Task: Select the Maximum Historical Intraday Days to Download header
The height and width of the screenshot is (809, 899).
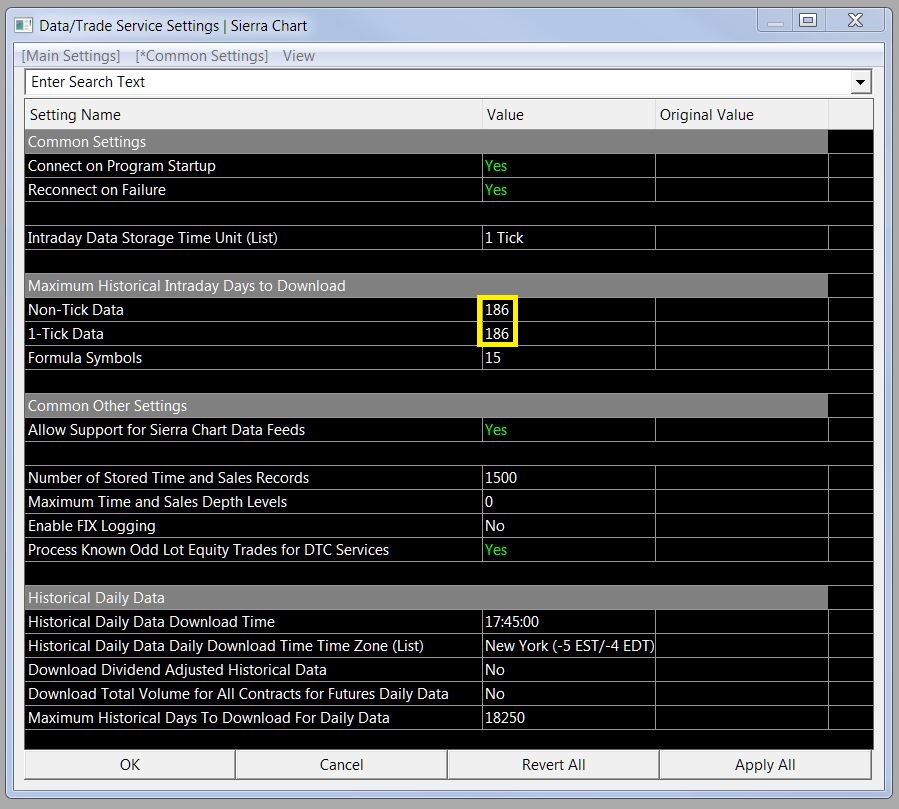Action: tap(426, 286)
